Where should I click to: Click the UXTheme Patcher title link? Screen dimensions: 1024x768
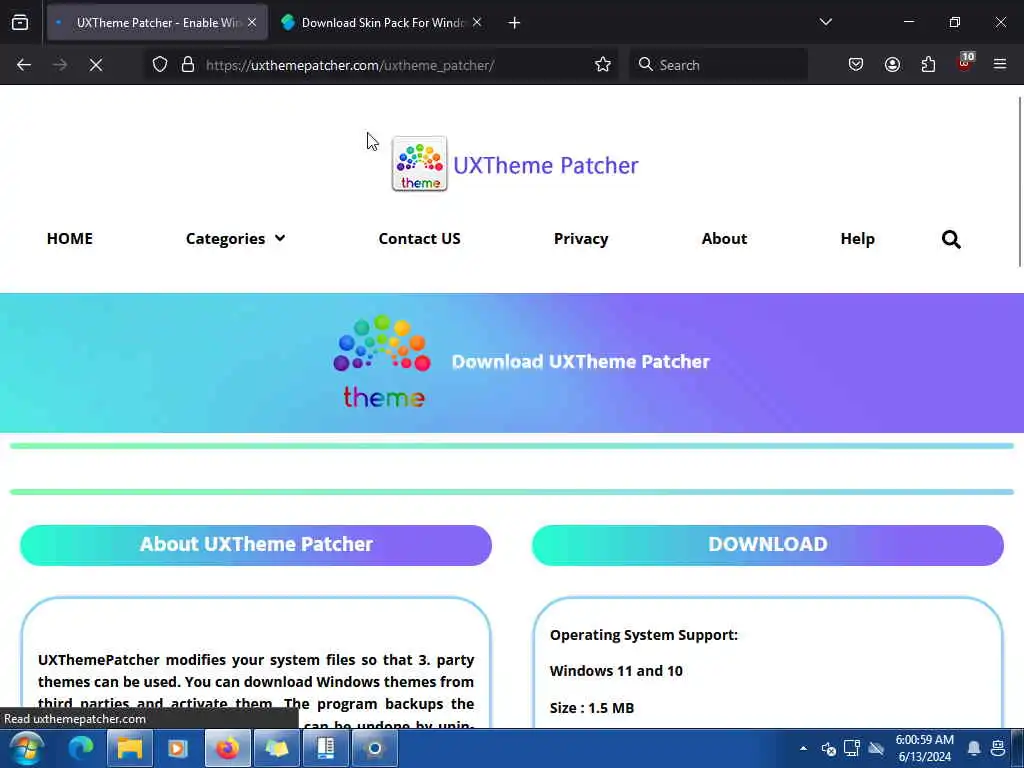tap(545, 166)
